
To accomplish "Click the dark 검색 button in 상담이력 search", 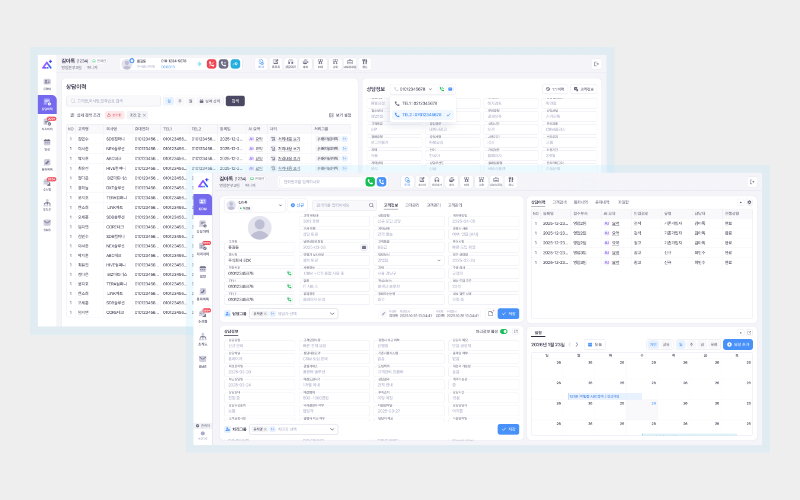I will pyautogui.click(x=234, y=100).
